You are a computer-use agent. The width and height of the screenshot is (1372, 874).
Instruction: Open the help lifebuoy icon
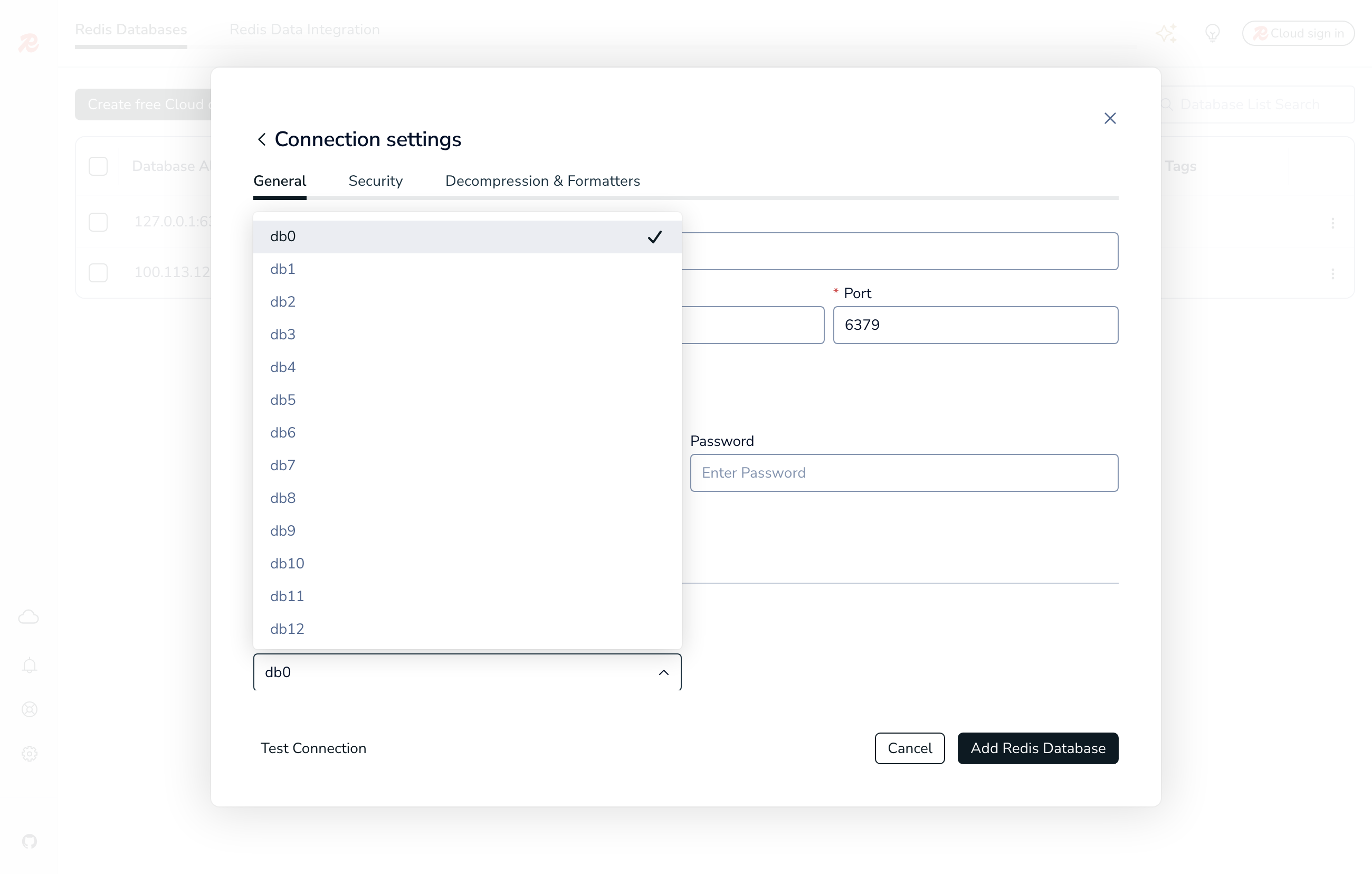pyautogui.click(x=30, y=709)
